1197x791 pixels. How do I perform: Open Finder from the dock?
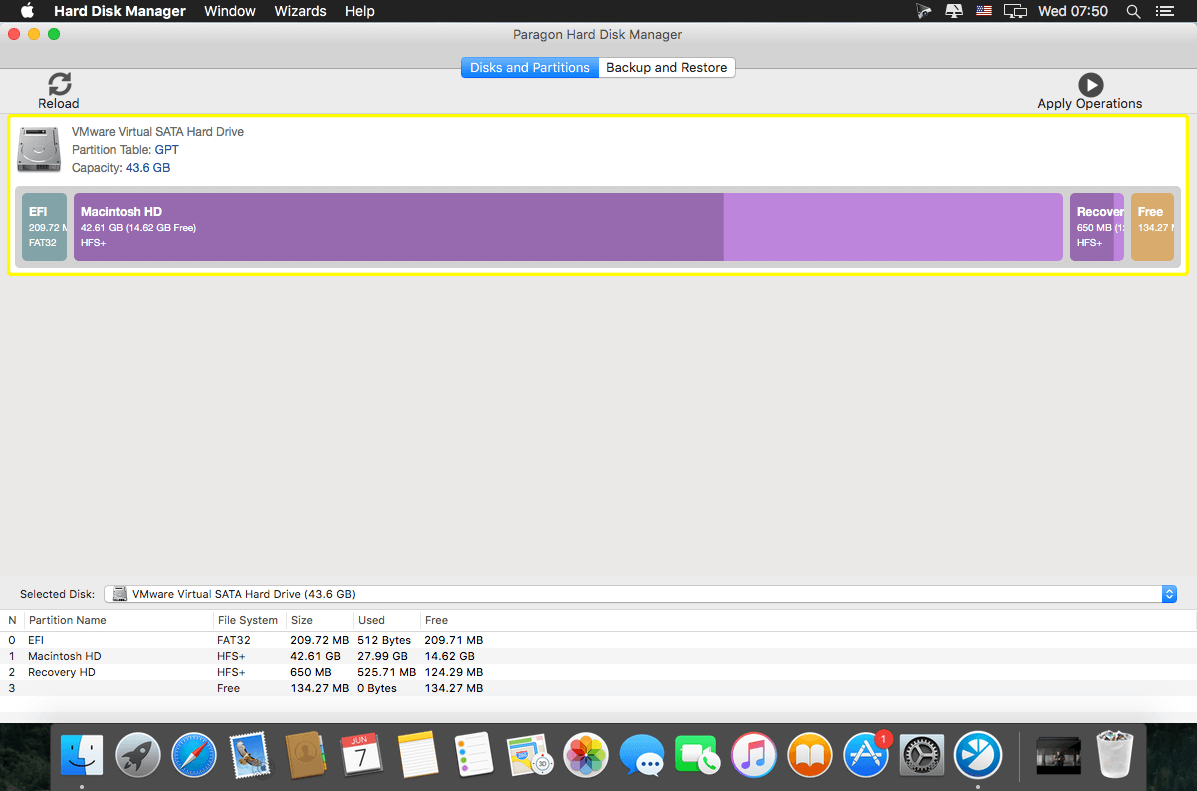coord(82,755)
